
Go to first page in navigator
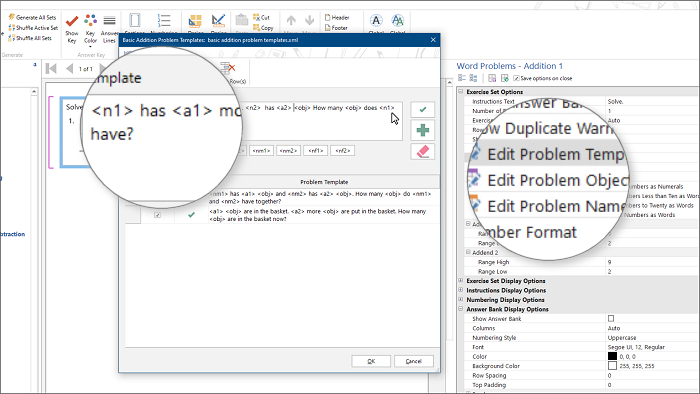click(x=51, y=69)
